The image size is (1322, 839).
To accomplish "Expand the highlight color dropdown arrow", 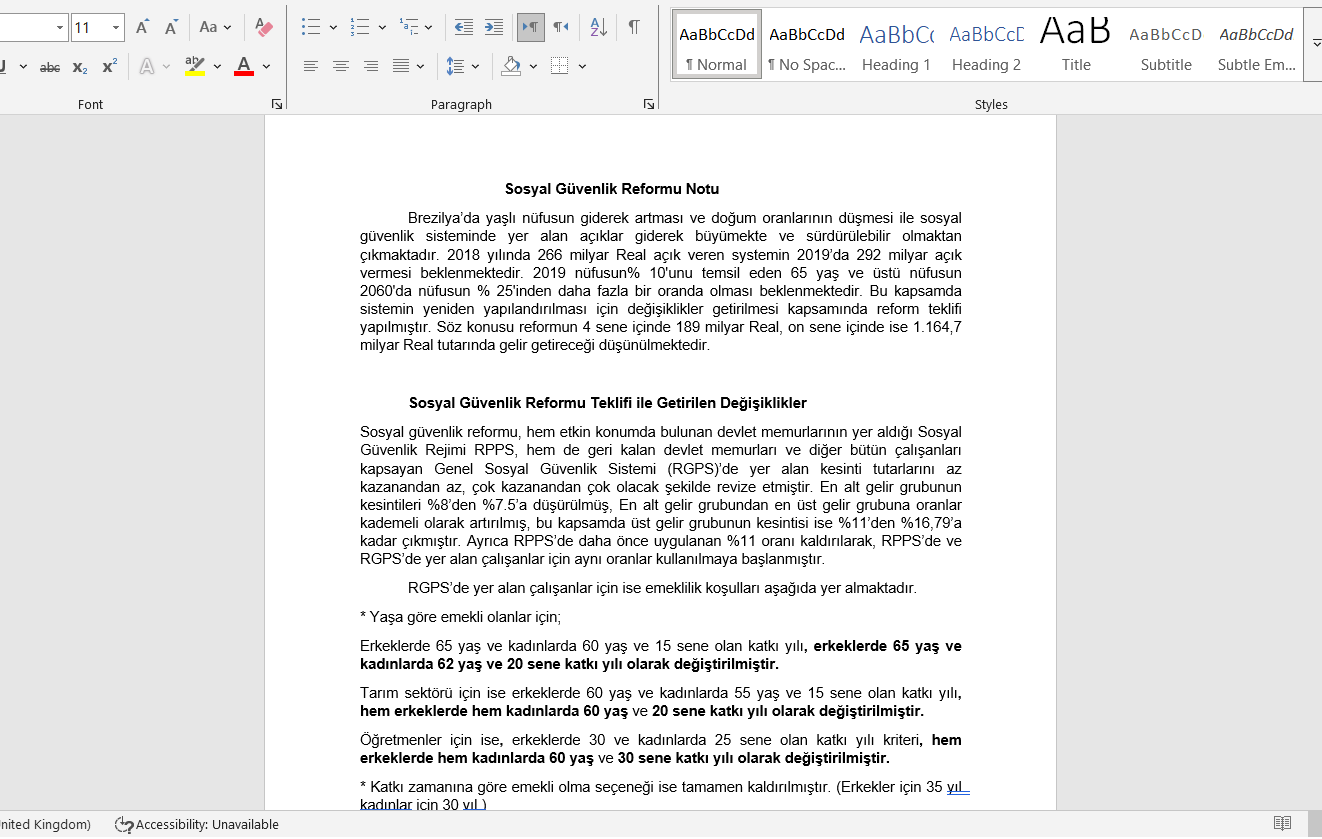I will coord(217,67).
